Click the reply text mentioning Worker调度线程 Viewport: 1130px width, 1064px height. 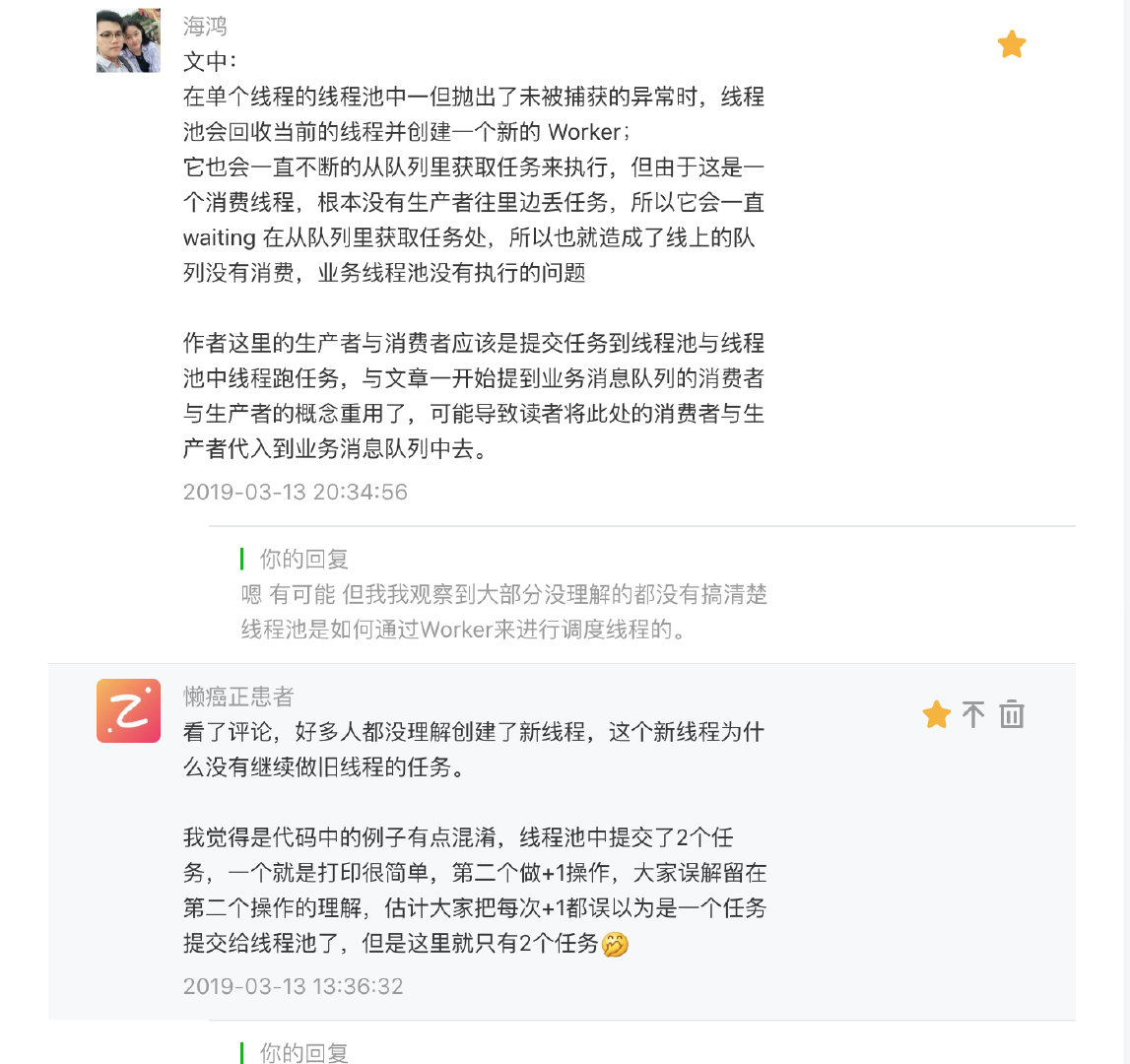(x=503, y=611)
